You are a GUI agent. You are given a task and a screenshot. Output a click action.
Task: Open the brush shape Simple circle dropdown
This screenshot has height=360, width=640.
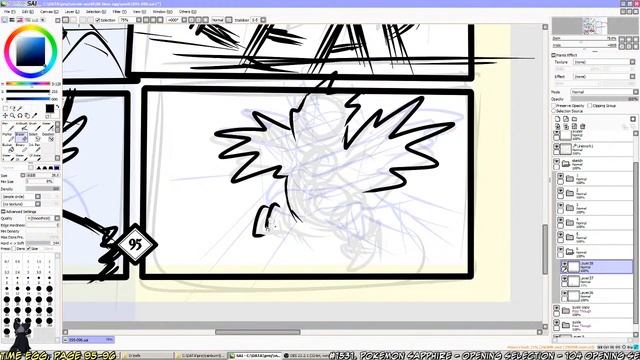[x=21, y=197]
